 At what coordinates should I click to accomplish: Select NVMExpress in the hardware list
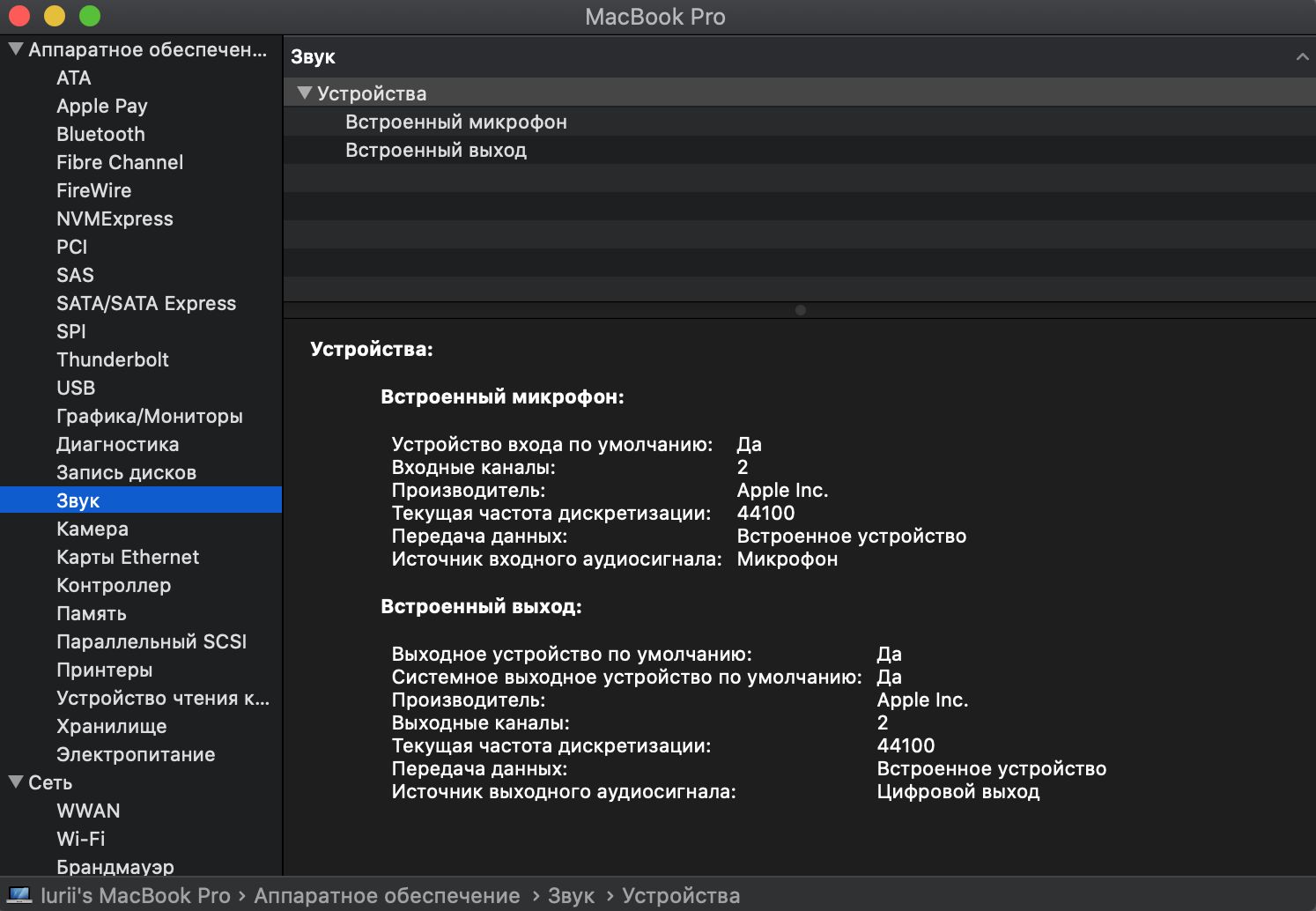115,218
